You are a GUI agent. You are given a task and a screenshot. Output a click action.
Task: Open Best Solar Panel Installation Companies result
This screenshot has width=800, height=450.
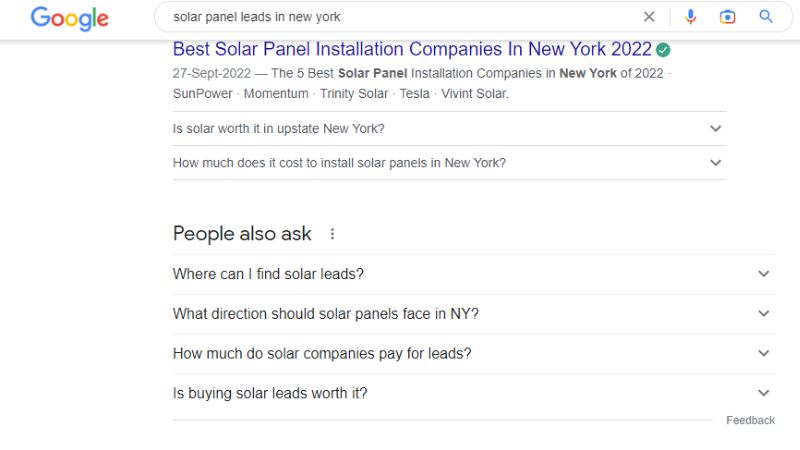point(412,49)
